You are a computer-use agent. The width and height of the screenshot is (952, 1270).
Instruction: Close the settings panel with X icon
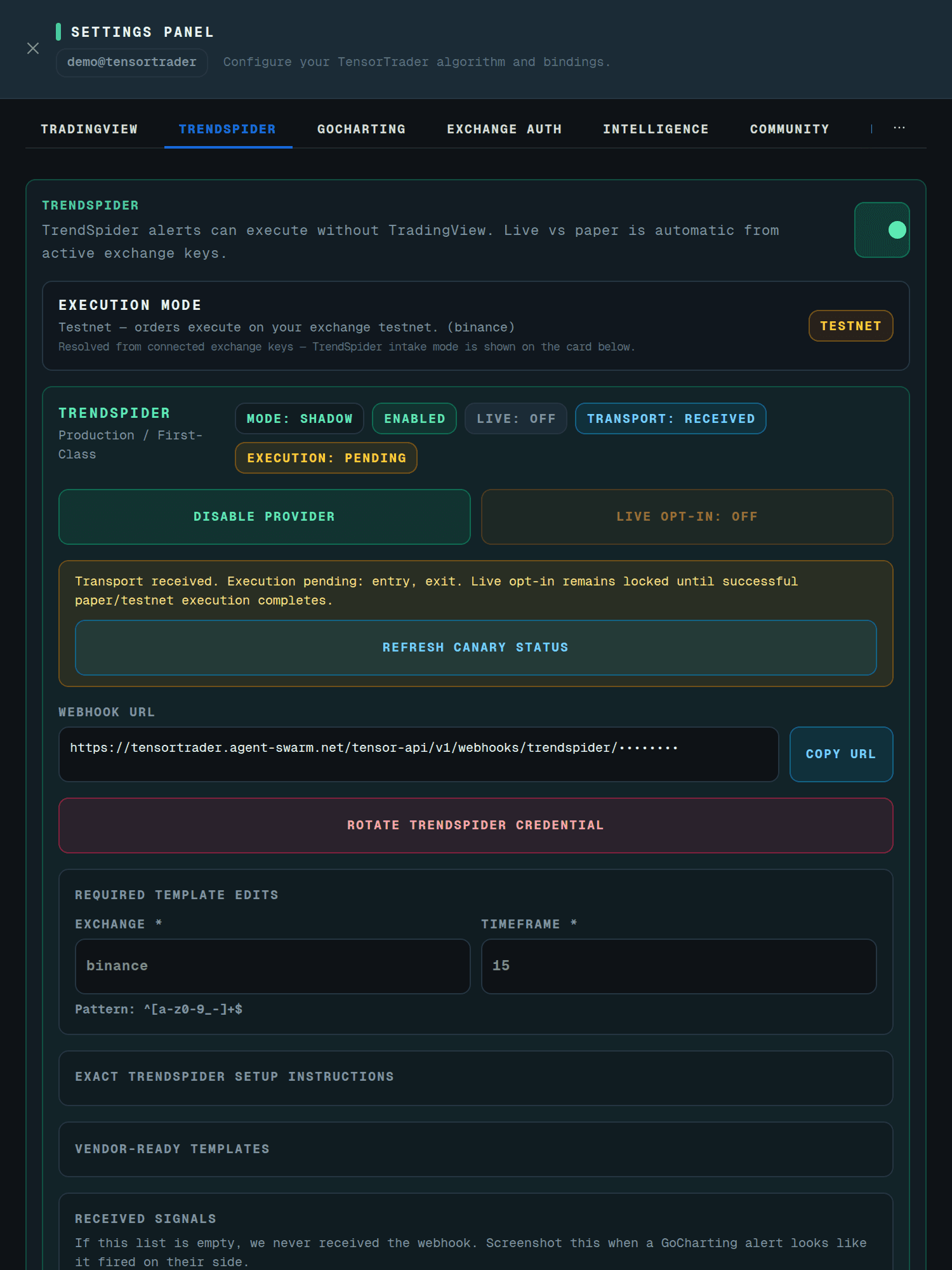33,48
